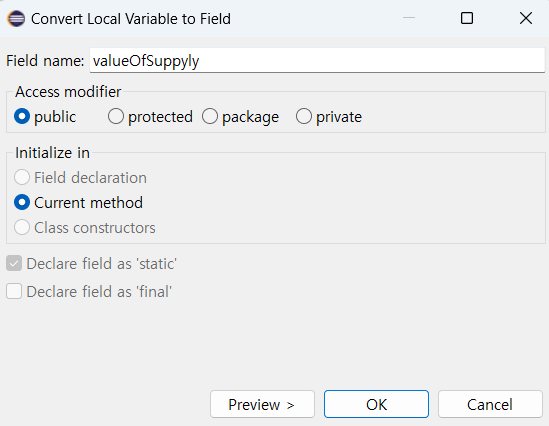Click the Eclipse icon in the title bar
The image size is (549, 426).
(16, 19)
